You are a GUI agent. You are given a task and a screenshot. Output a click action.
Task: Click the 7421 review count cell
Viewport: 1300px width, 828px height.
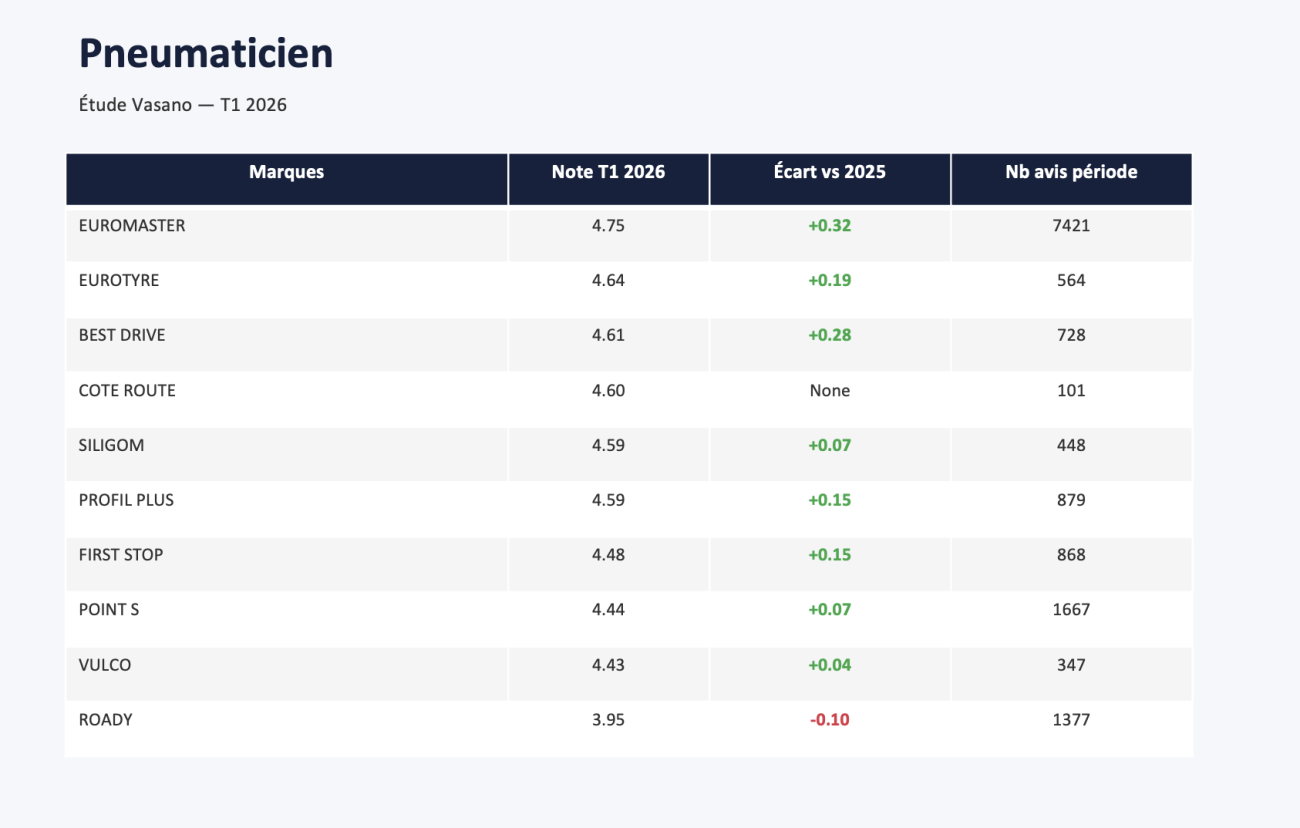click(1071, 226)
